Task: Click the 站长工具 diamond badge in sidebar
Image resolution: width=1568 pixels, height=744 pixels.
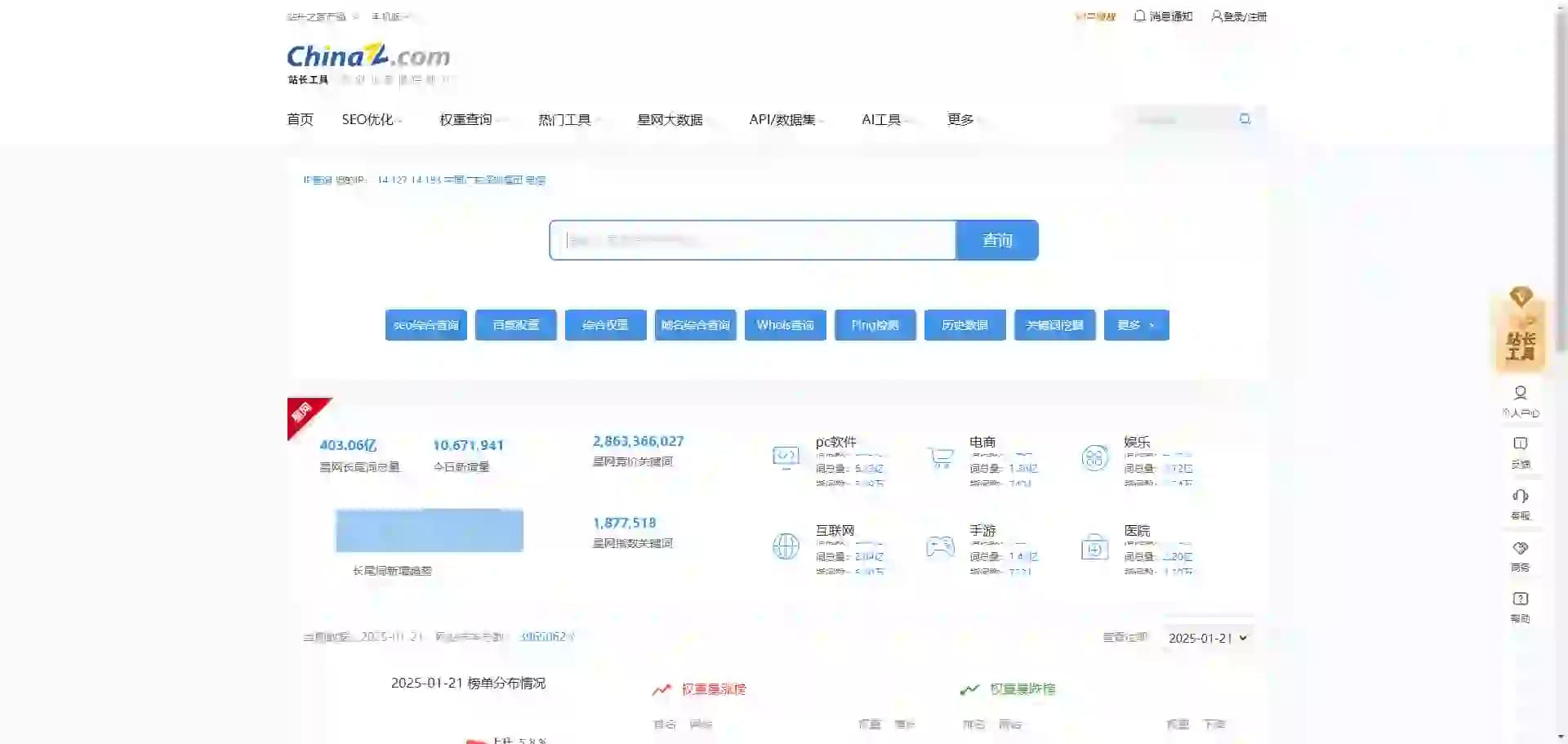Action: [x=1520, y=327]
